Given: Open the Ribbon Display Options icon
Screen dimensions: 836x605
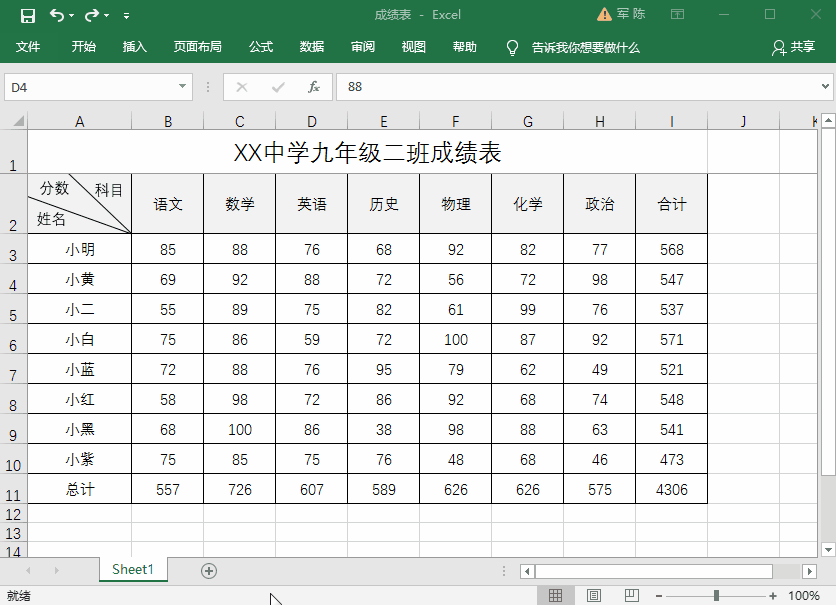Looking at the screenshot, I should point(678,15).
